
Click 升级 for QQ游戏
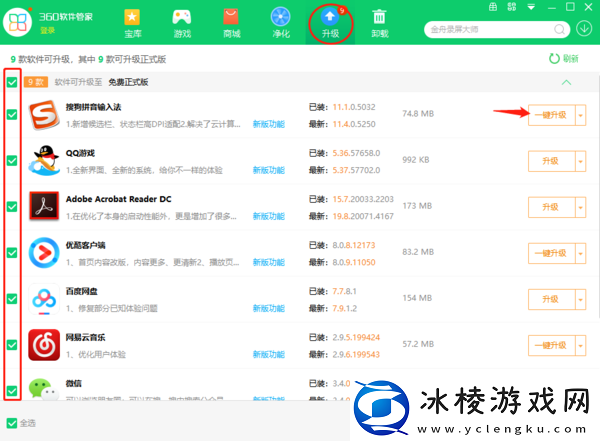551,161
